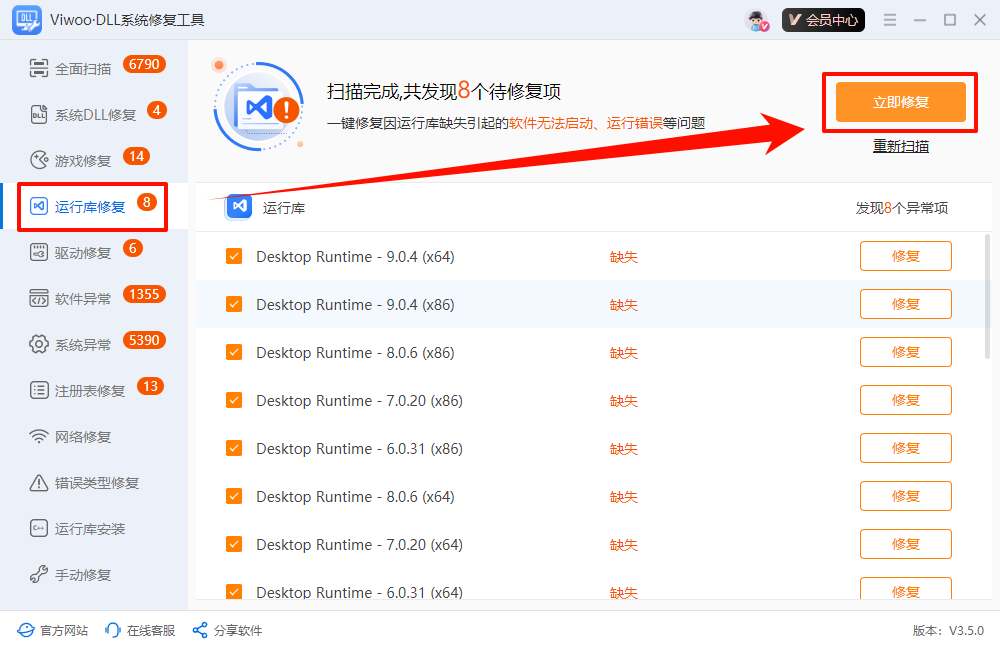1000x650 pixels.
Task: Open the hamburger menu in title bar
Action: click(x=890, y=20)
